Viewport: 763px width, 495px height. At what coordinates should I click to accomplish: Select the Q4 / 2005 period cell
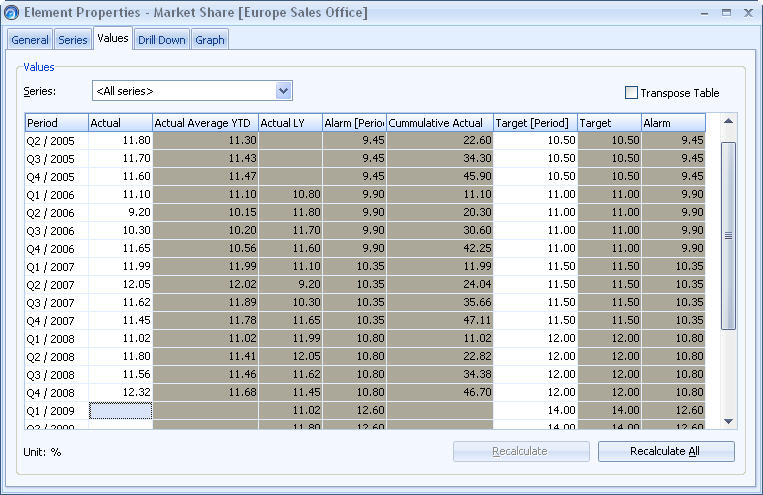(x=56, y=177)
